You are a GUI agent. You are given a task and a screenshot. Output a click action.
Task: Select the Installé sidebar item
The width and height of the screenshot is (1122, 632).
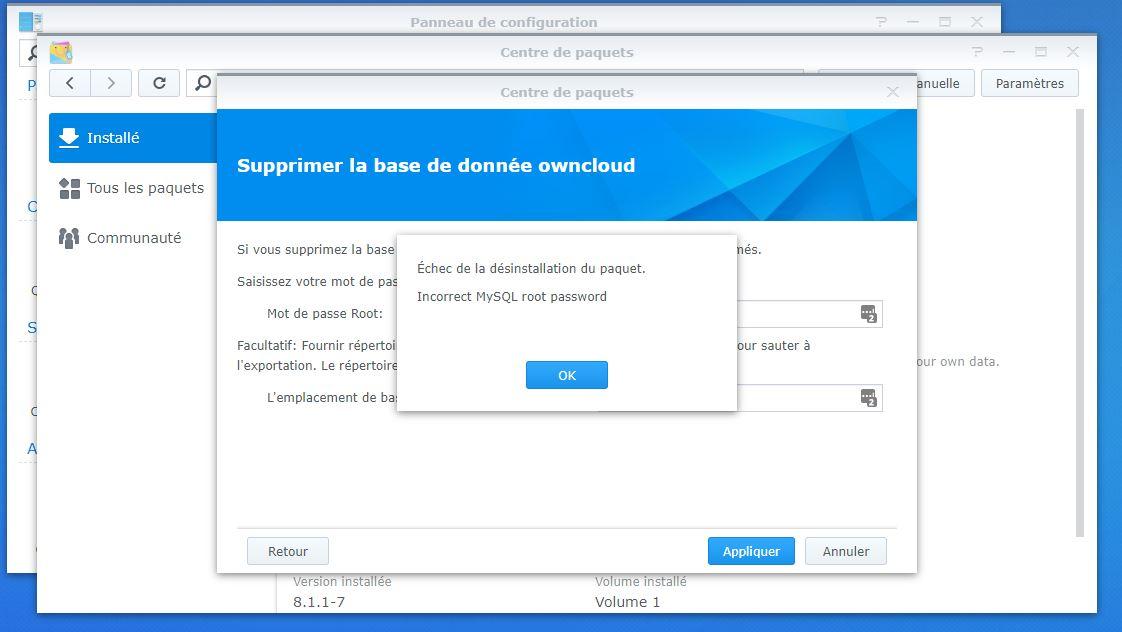pyautogui.click(x=133, y=137)
